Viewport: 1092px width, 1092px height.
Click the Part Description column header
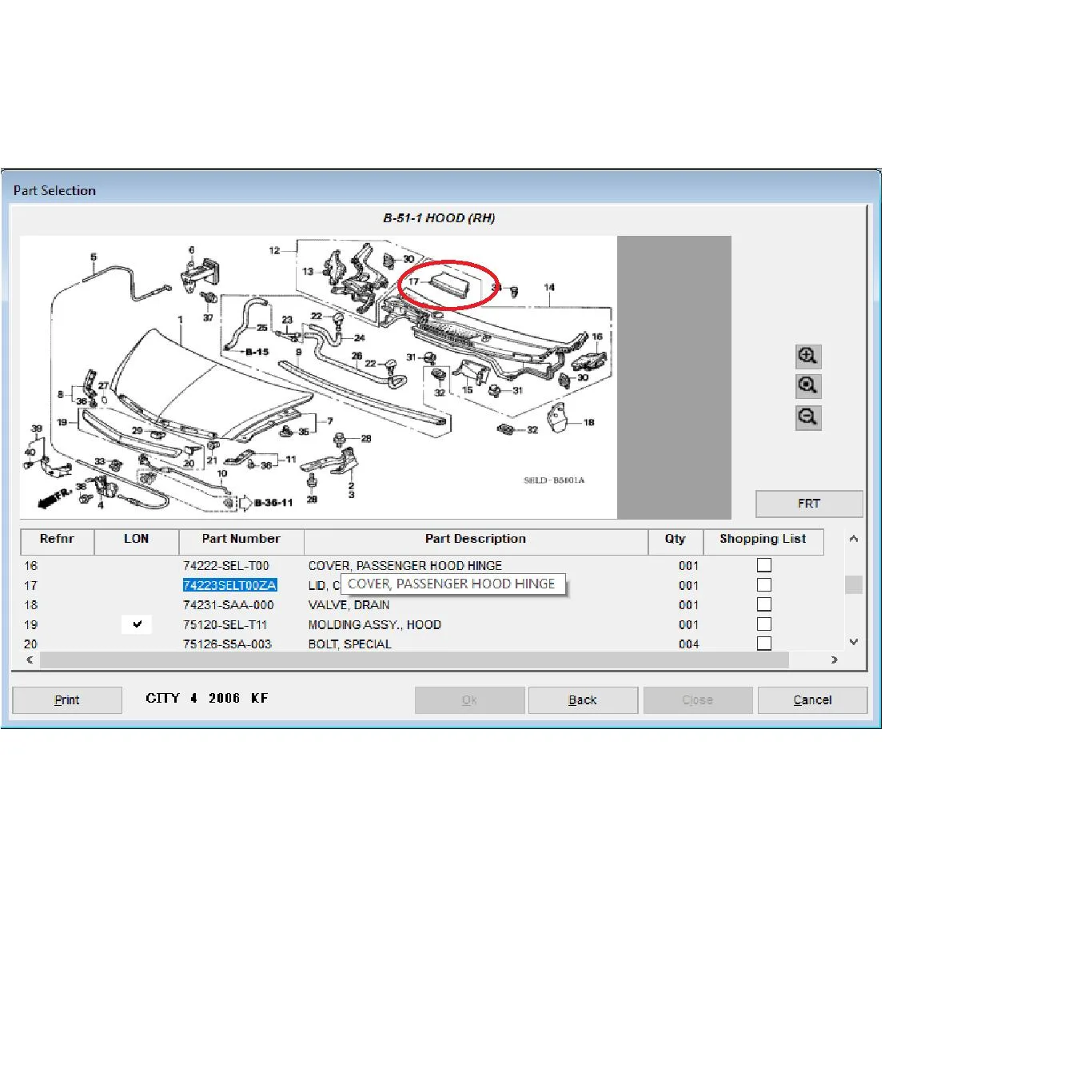pos(476,540)
